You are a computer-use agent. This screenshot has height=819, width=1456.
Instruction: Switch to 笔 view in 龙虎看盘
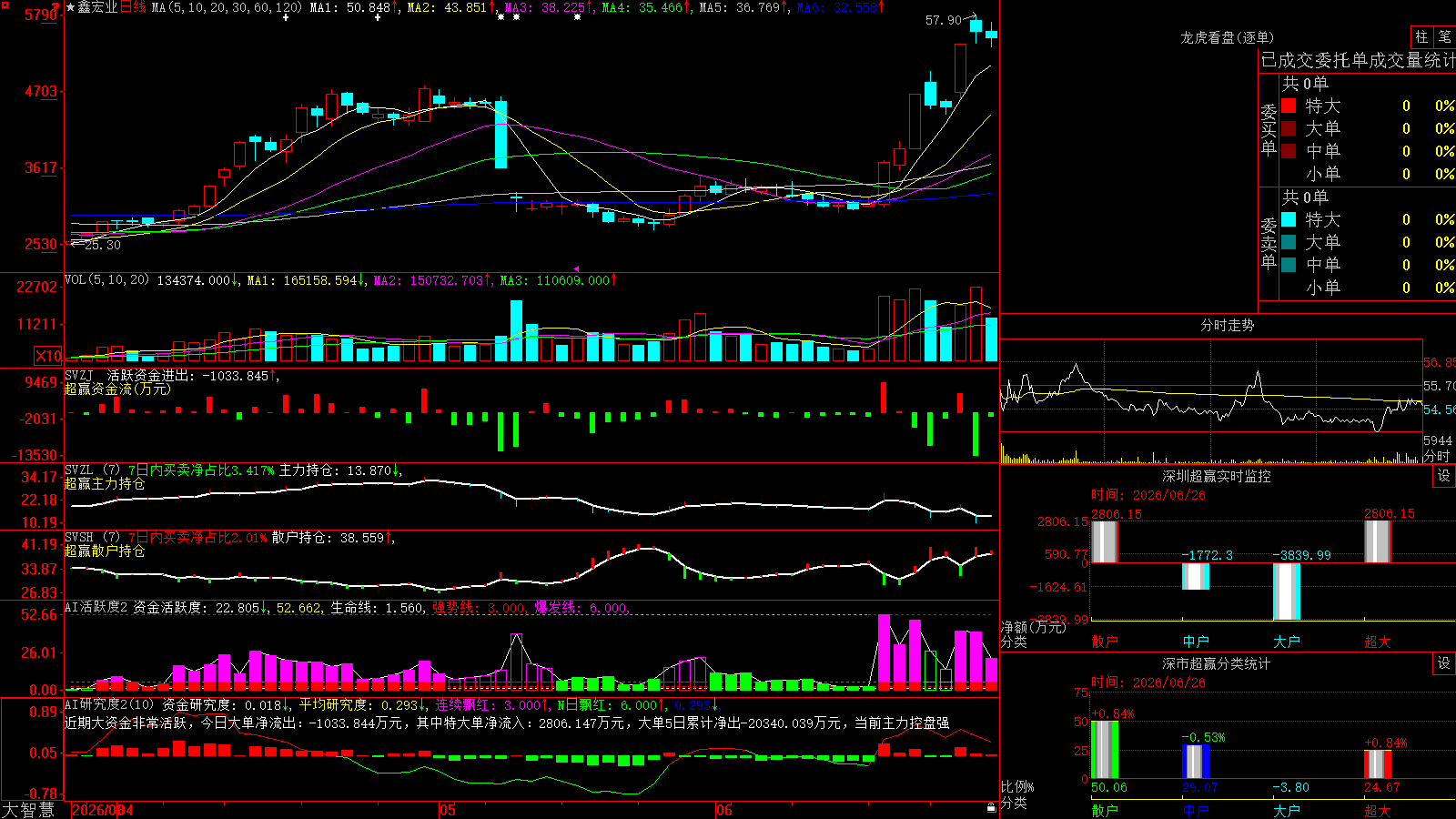click(x=1445, y=37)
